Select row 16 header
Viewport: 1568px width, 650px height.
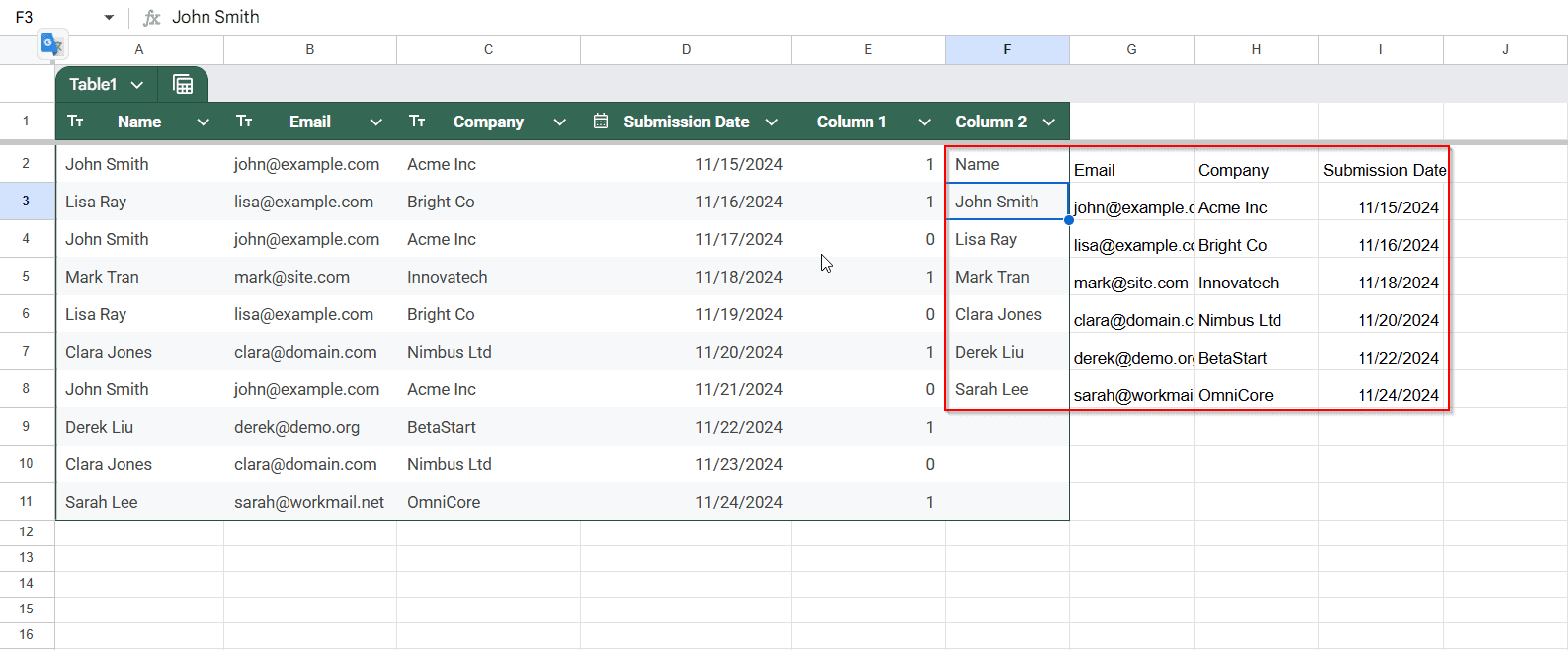(27, 635)
